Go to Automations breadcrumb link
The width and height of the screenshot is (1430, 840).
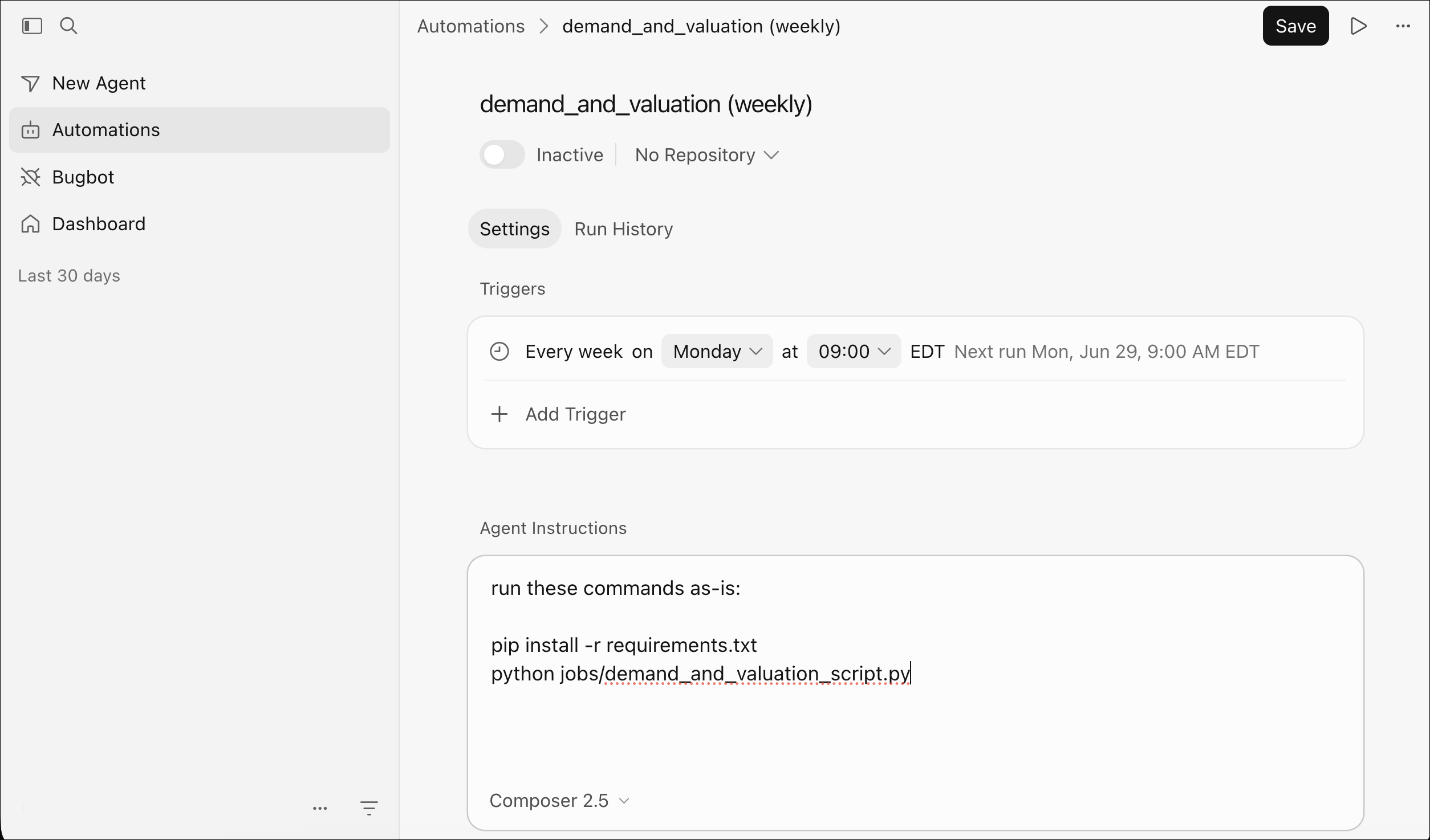(x=470, y=26)
